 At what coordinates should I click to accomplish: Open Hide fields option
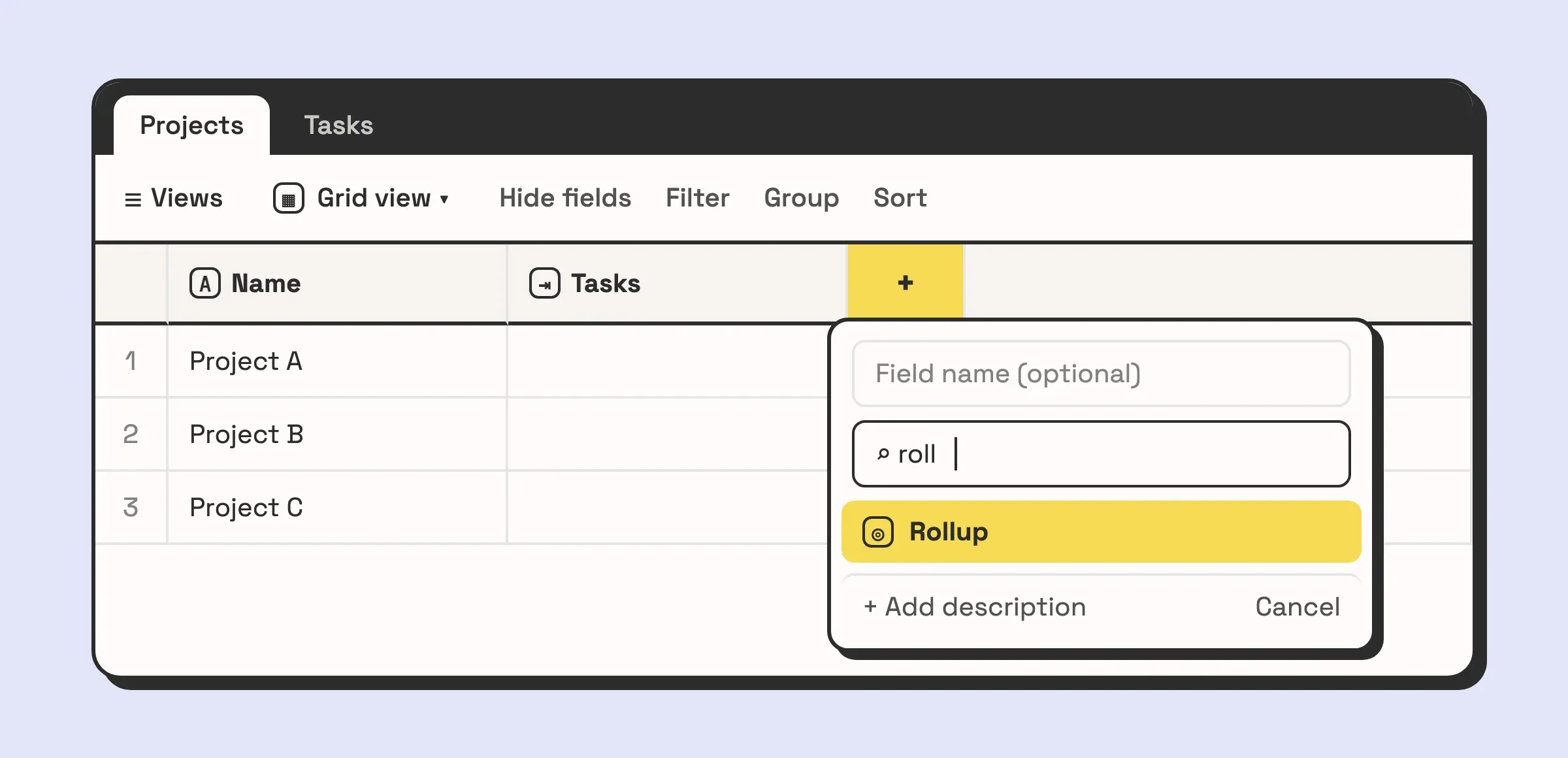565,198
